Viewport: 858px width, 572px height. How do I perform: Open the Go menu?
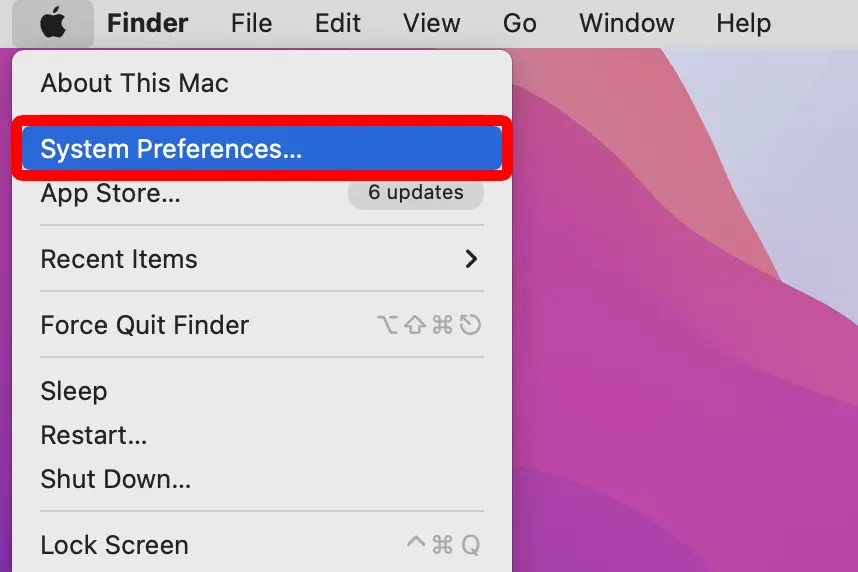[520, 24]
